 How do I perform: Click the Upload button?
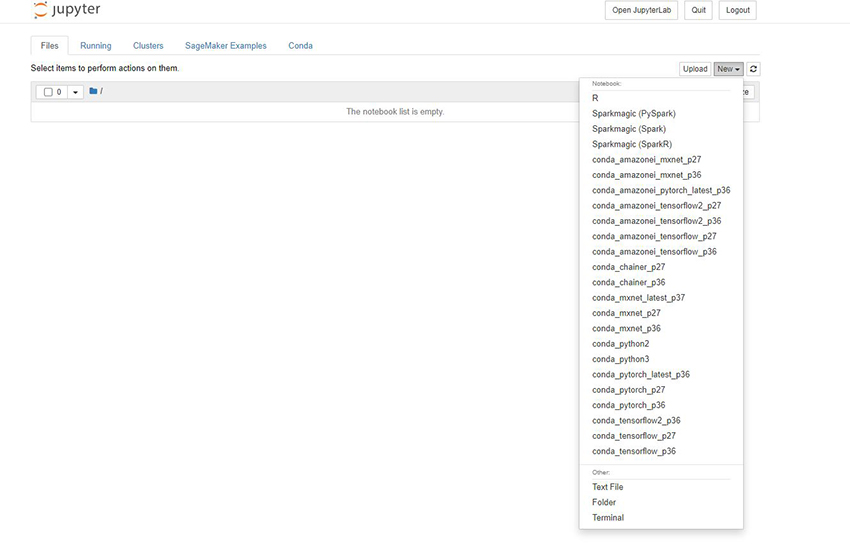point(695,69)
